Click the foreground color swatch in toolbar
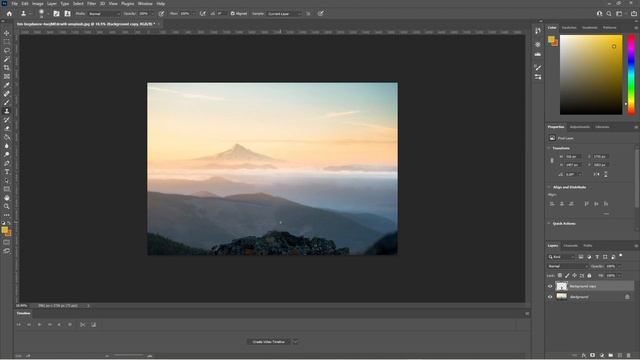This screenshot has height=360, width=640. (x=4, y=230)
